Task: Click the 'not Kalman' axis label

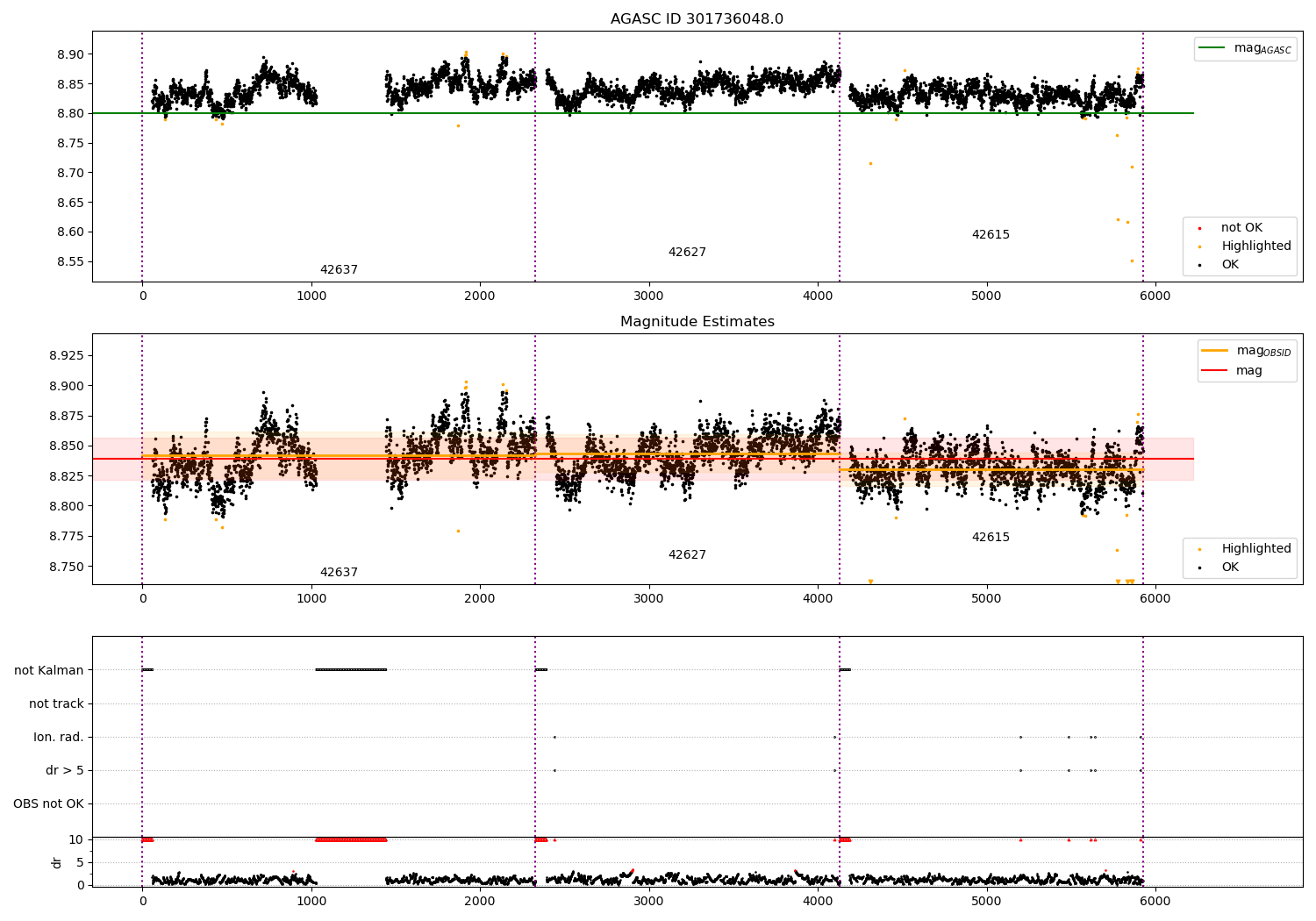Action: pos(49,671)
